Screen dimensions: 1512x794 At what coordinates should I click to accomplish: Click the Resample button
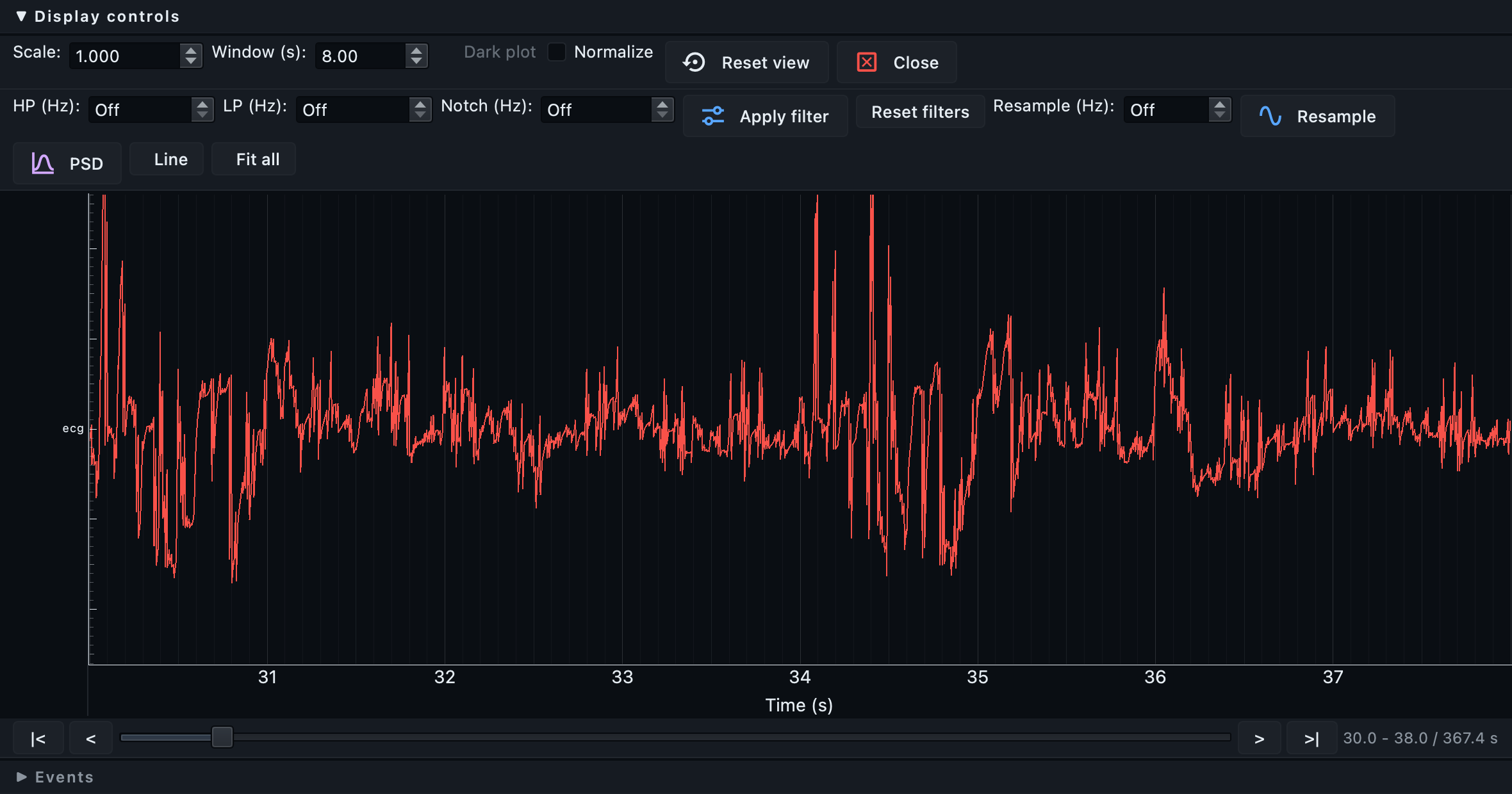tap(1317, 116)
